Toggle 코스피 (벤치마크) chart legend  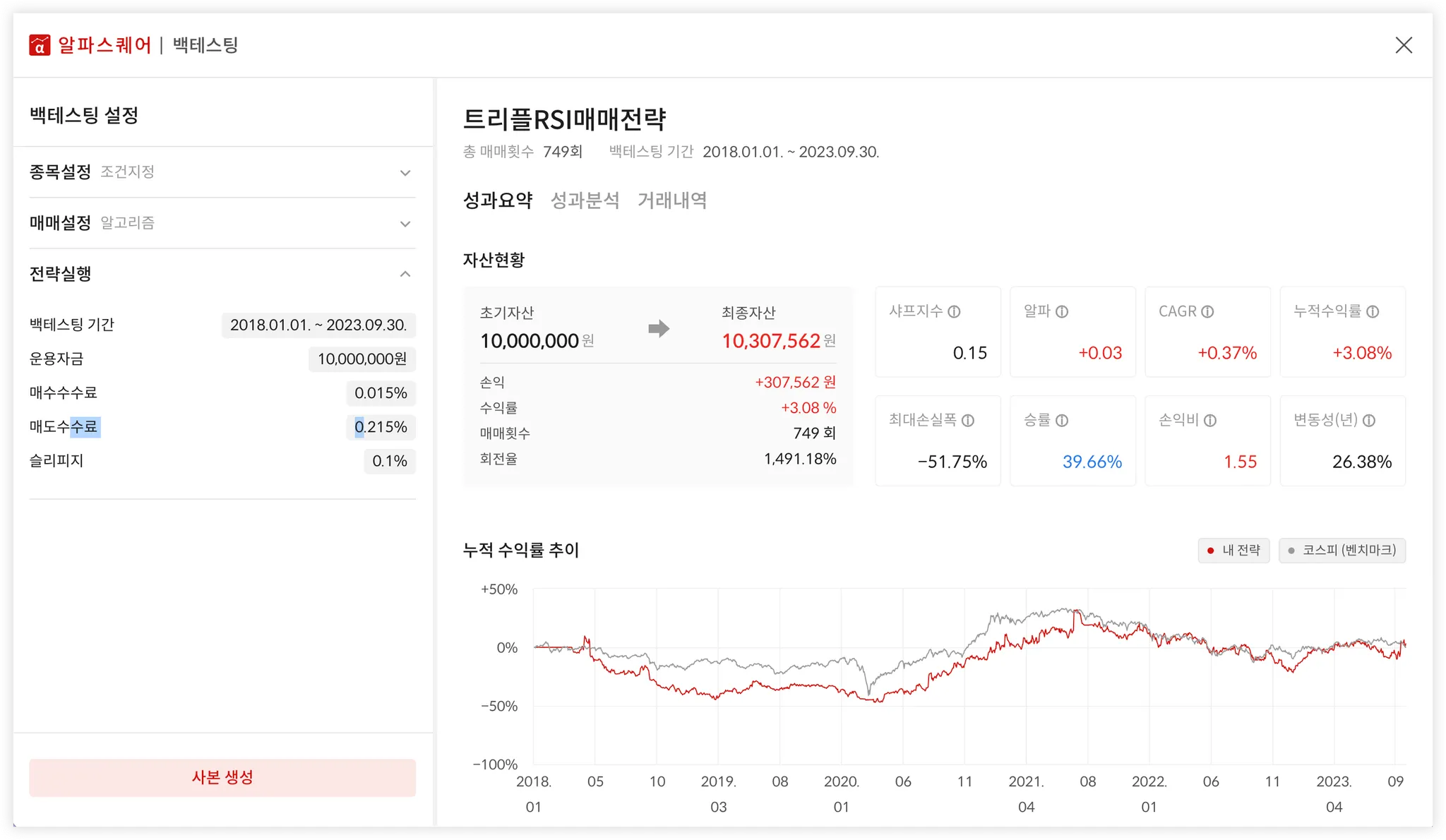point(1342,550)
